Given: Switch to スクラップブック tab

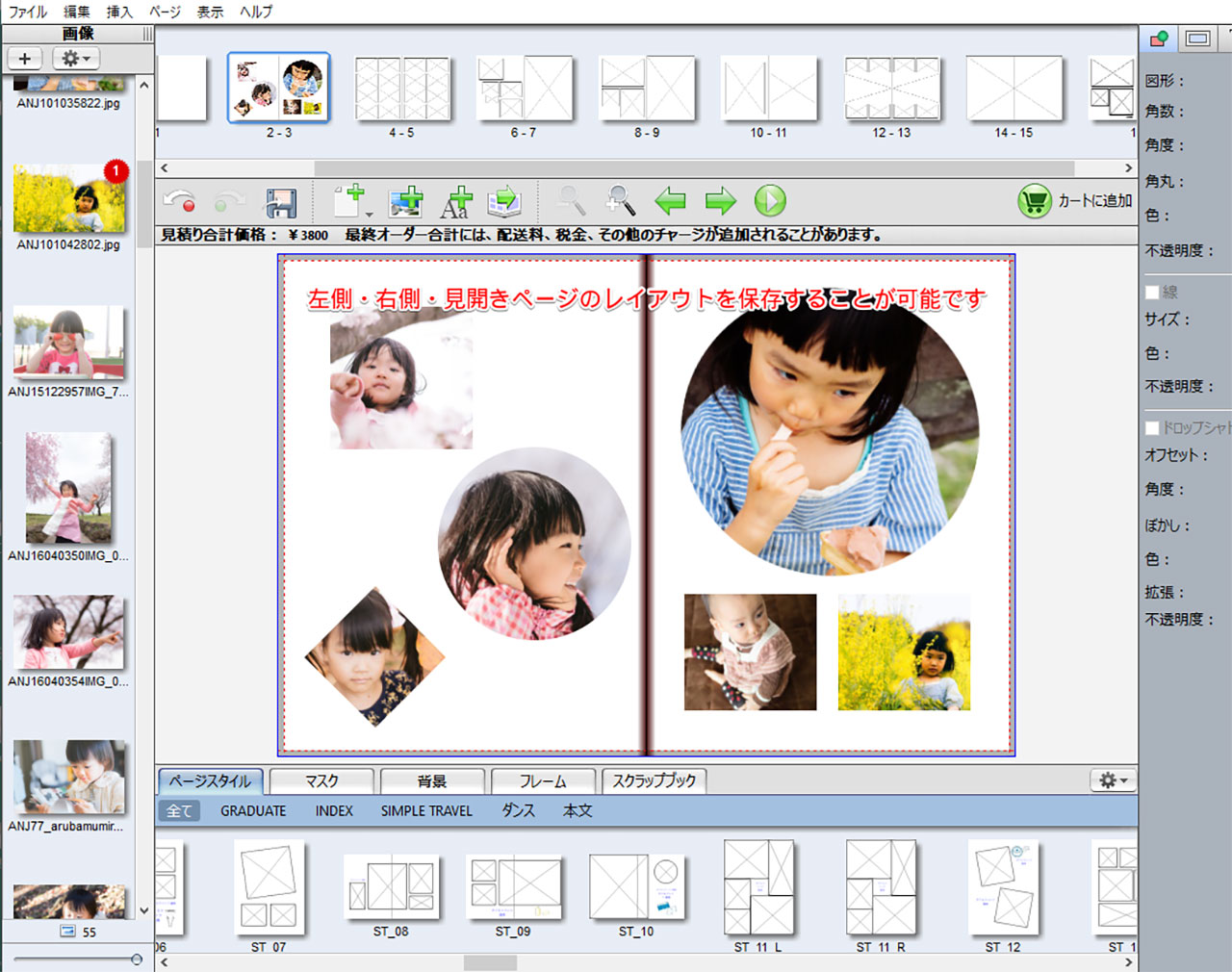Looking at the screenshot, I should tap(654, 780).
